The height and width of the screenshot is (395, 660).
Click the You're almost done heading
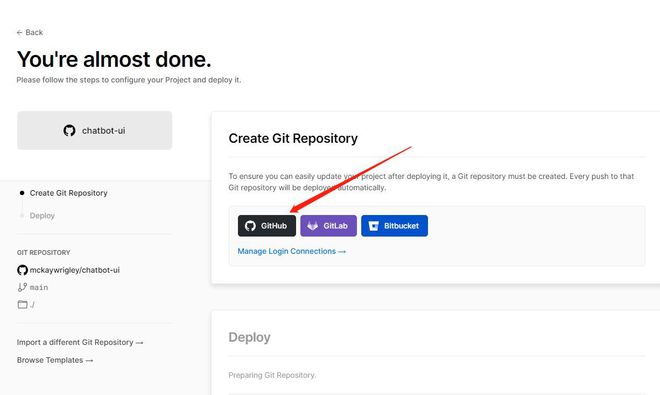114,59
